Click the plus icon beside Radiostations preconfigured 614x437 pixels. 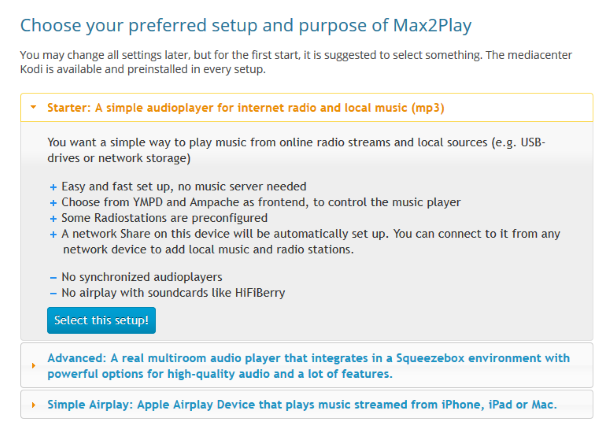53,218
